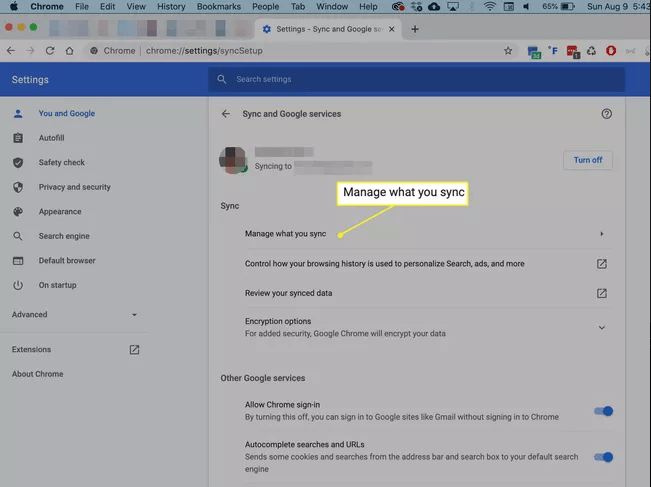Click the cloud upload menu bar icon
651x487 pixels.
(434, 6)
